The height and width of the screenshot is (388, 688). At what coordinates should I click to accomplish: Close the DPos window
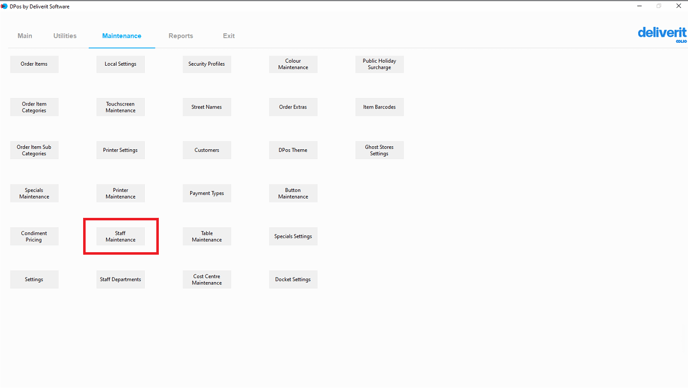pos(678,6)
